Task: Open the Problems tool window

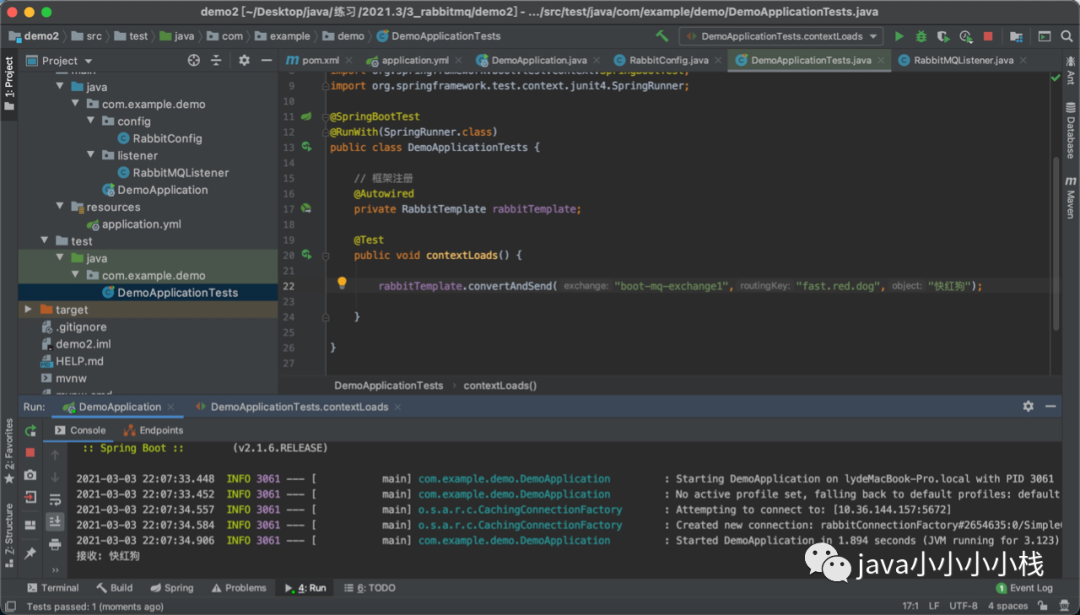Action: point(239,587)
